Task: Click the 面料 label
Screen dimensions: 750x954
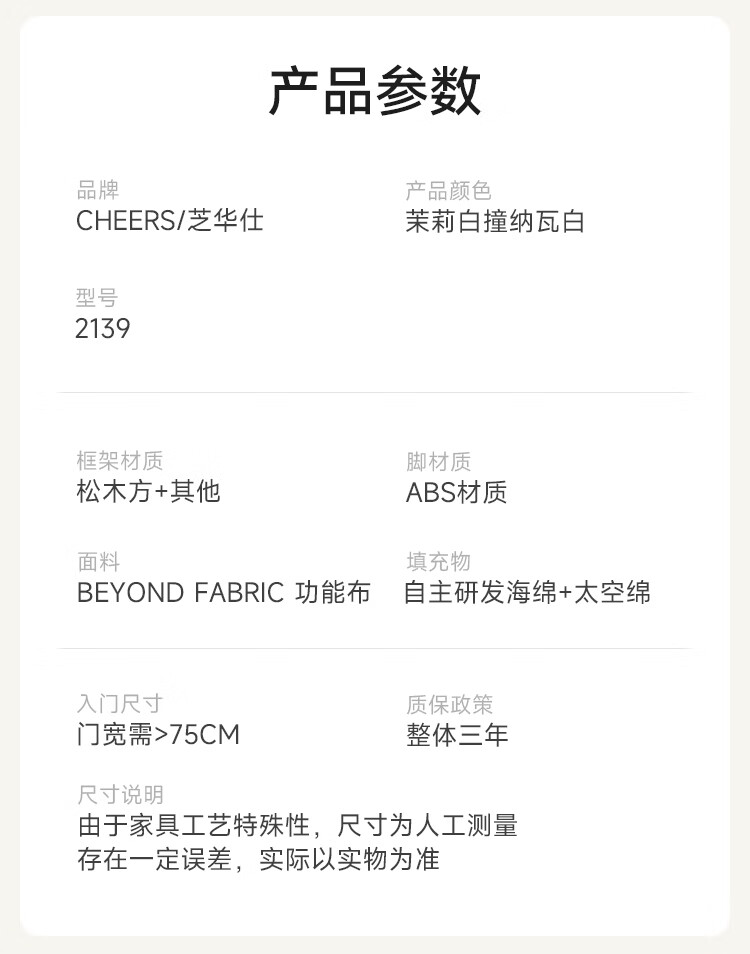Action: (98, 562)
